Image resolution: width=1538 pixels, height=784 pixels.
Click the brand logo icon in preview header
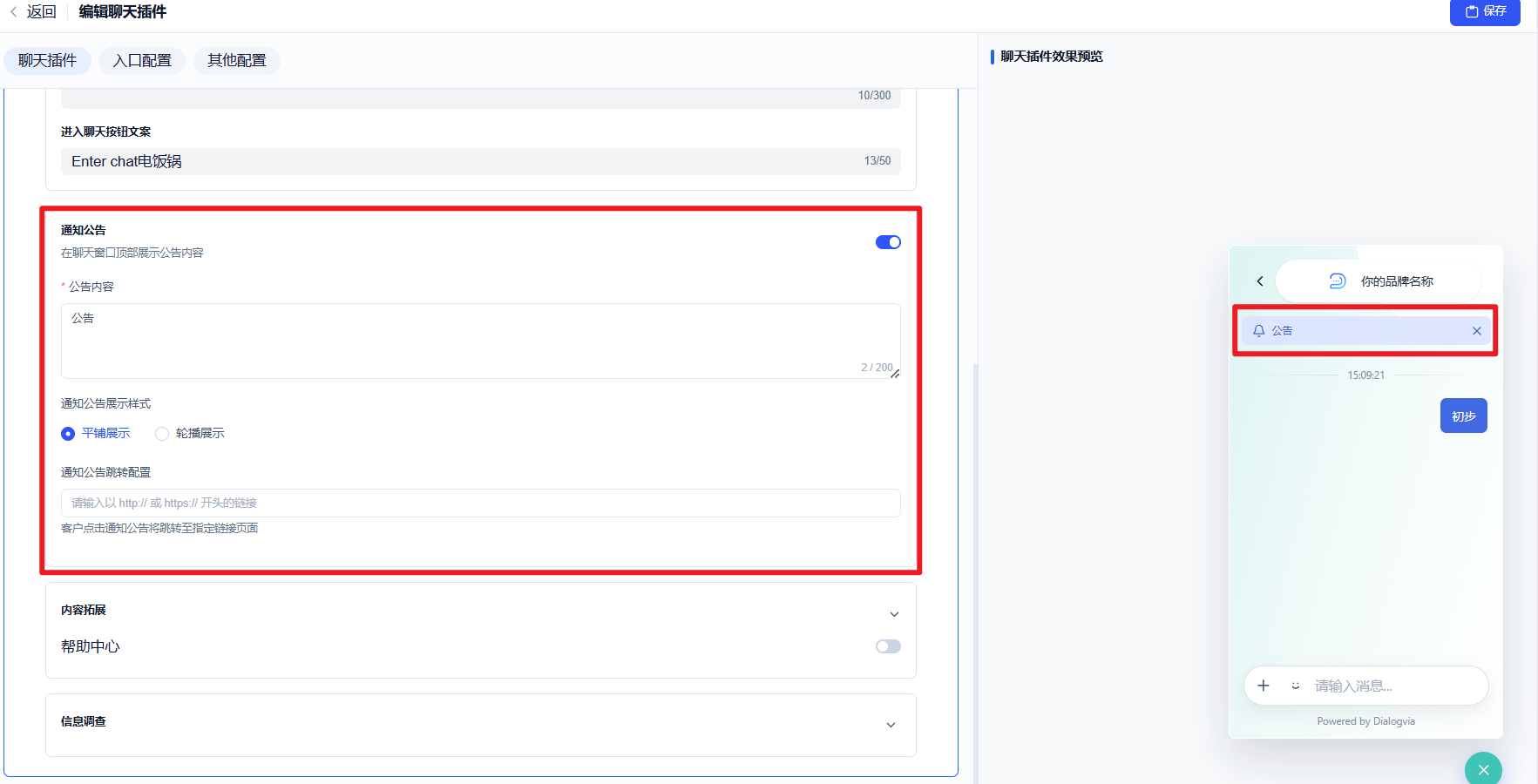click(1338, 280)
